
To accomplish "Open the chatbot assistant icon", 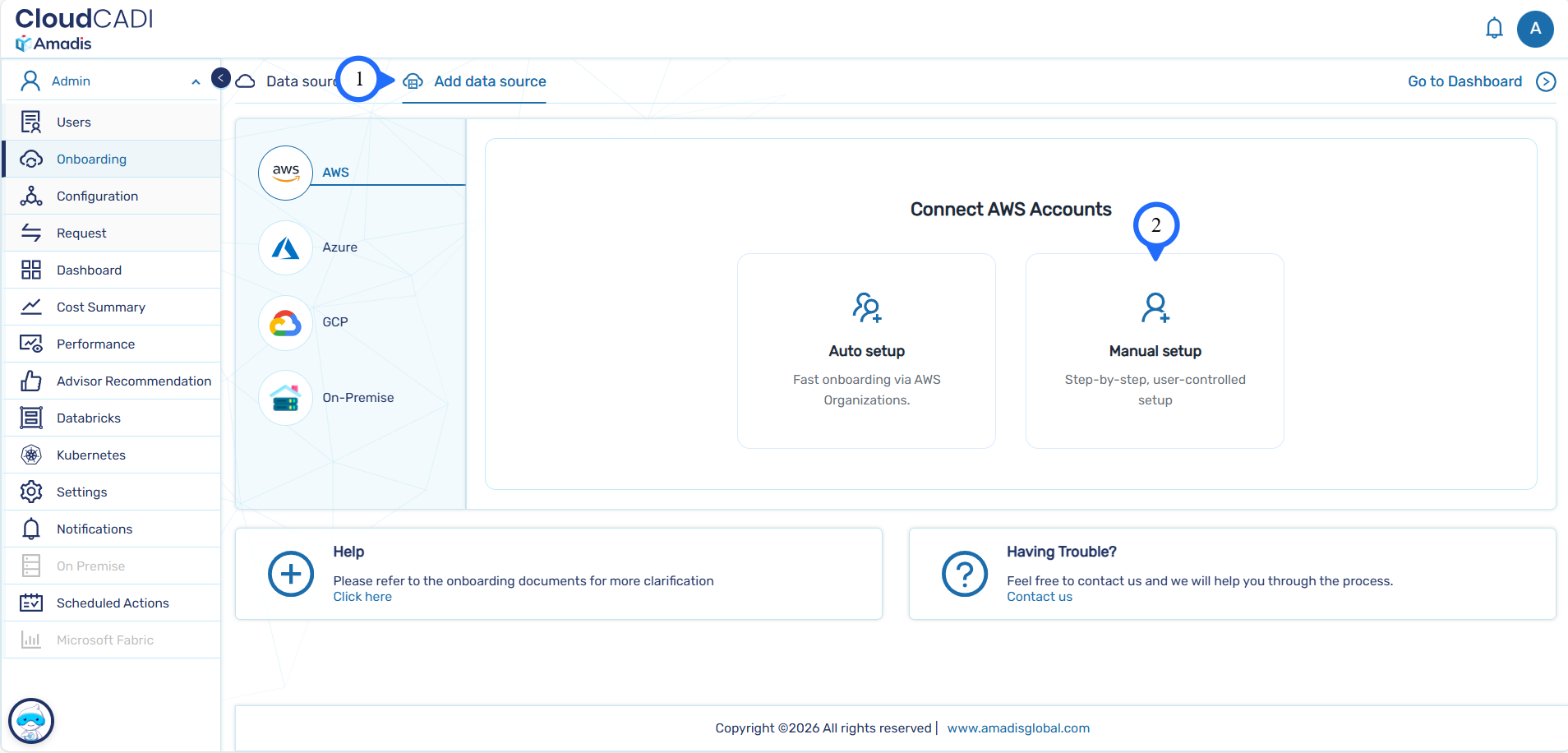I will point(31,721).
